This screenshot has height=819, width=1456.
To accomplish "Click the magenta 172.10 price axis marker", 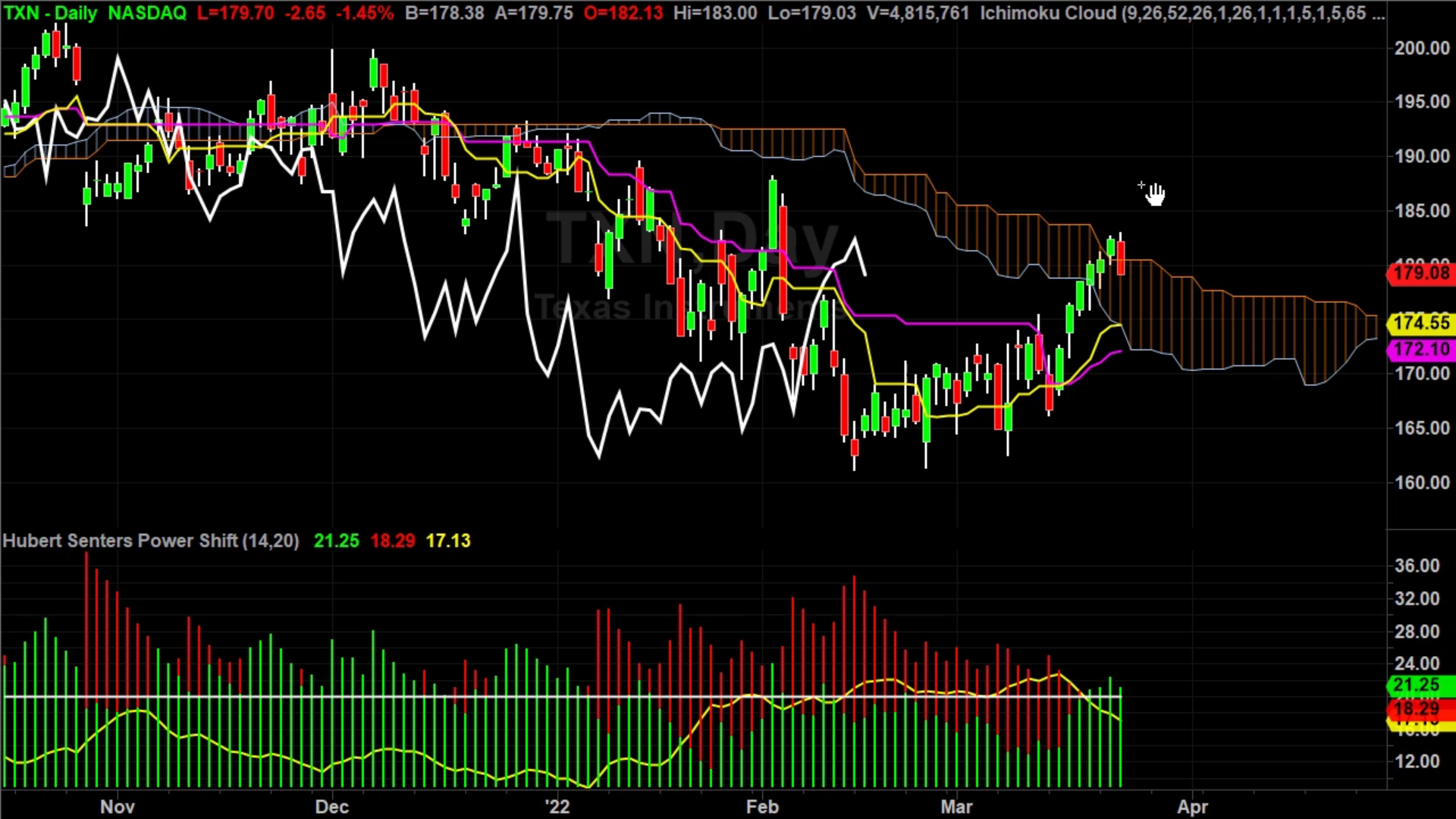I will point(1421,350).
